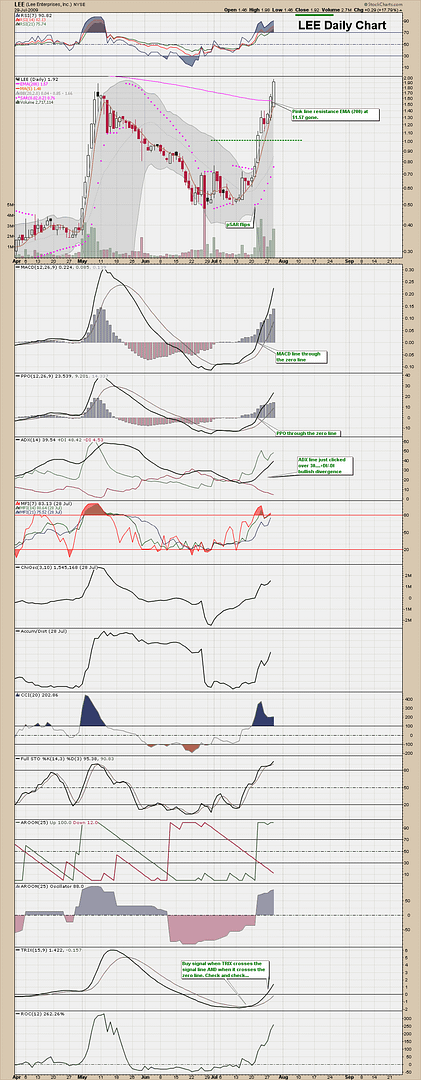Select the "Buy signal when TRIX crosses" annotation

tap(225, 970)
